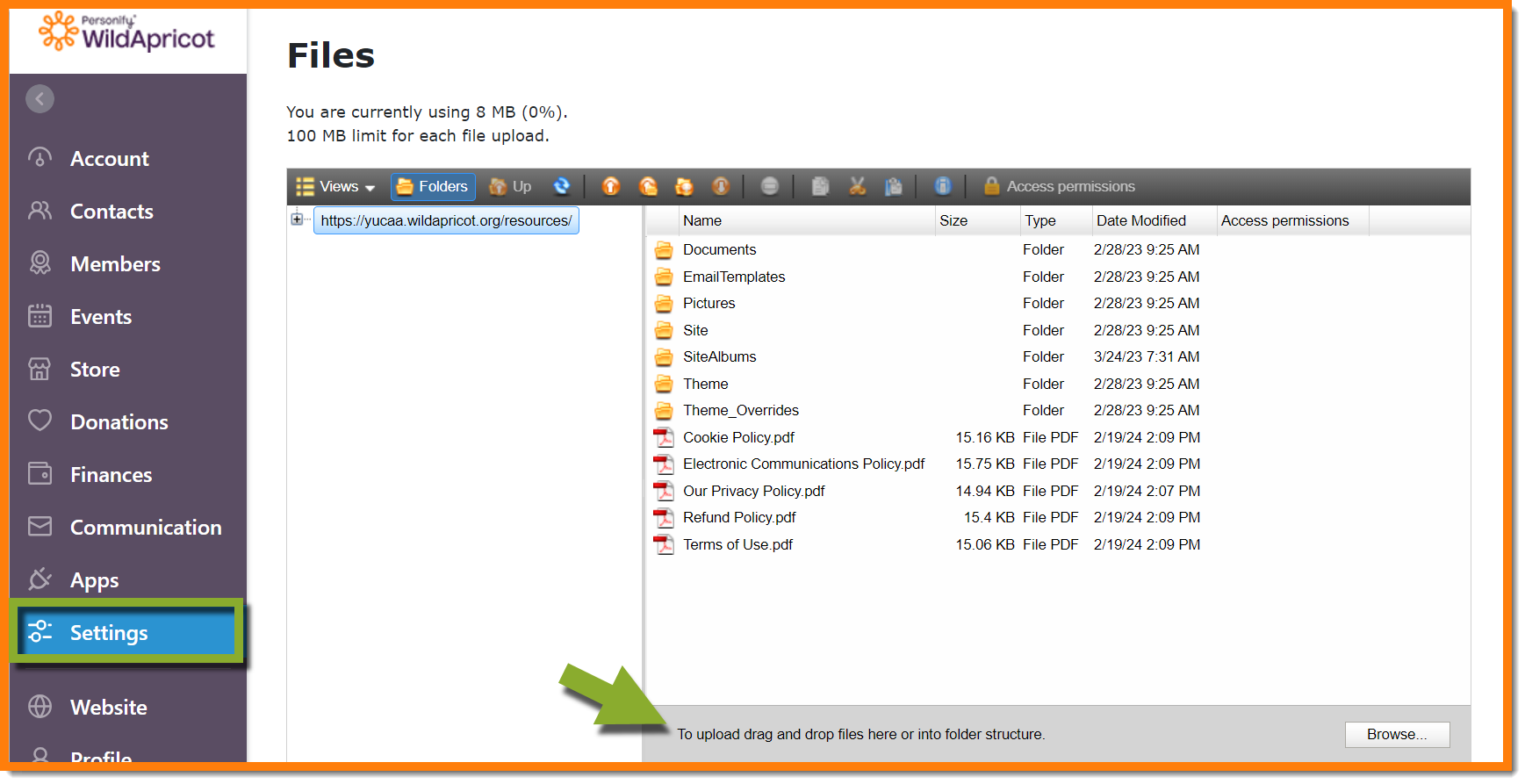Open the Views dropdown menu

click(x=336, y=186)
